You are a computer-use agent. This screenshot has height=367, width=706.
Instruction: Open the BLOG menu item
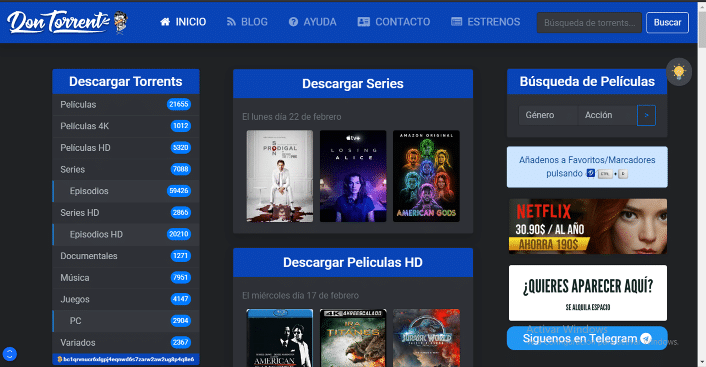point(247,22)
